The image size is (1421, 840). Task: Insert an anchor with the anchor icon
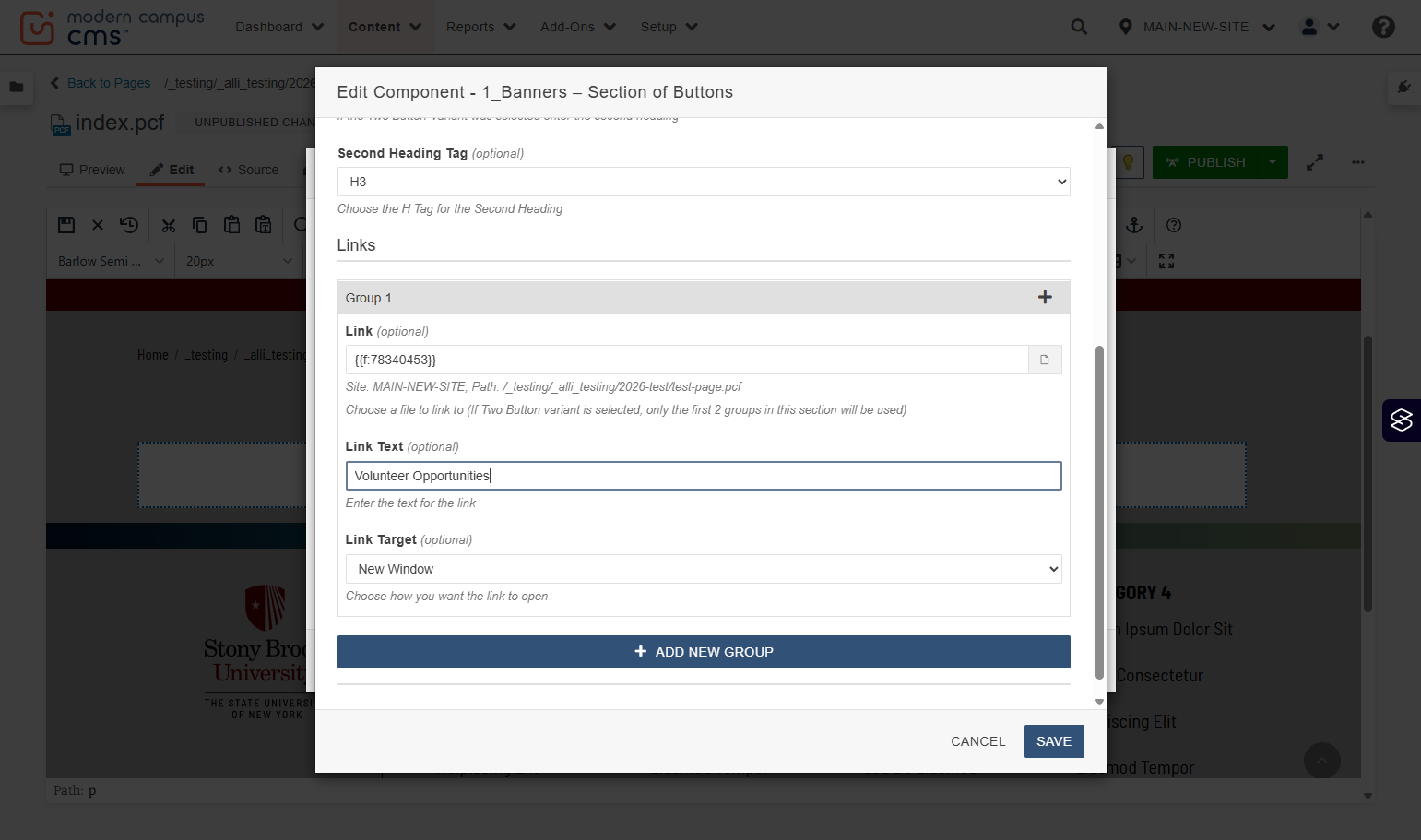tap(1134, 225)
